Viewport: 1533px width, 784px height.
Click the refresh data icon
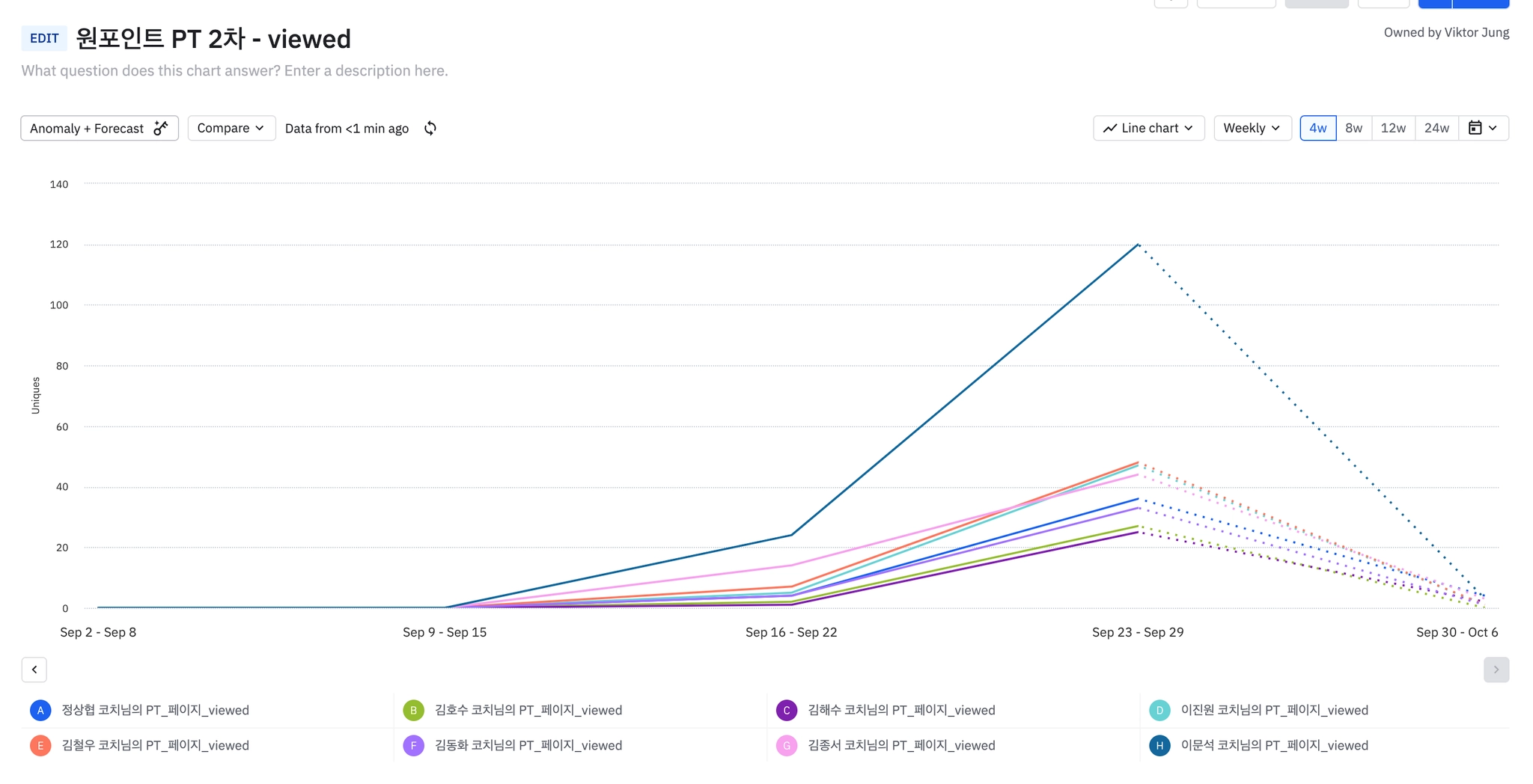[x=430, y=129]
